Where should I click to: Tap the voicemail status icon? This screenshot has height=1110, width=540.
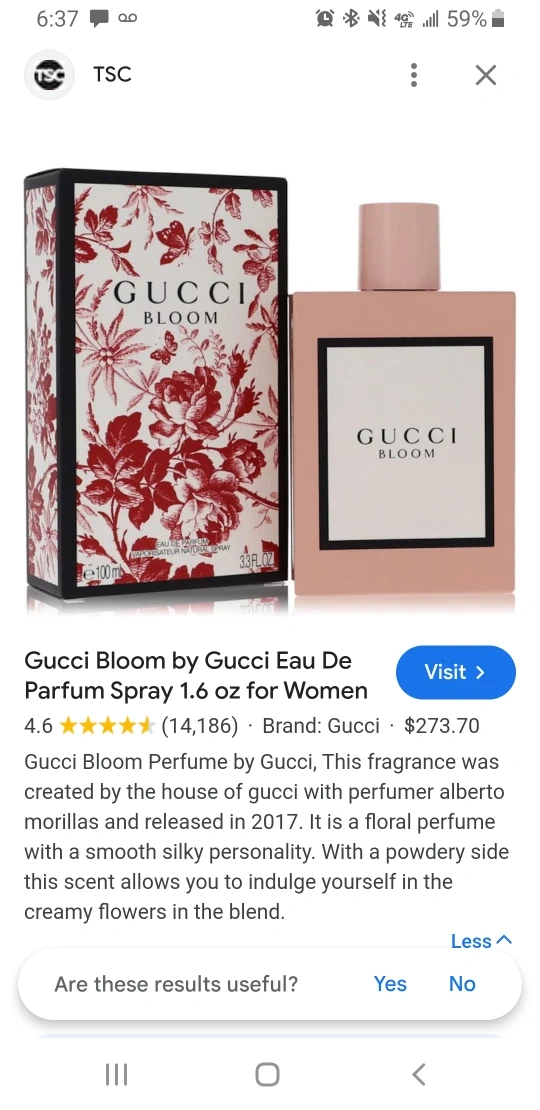127,18
